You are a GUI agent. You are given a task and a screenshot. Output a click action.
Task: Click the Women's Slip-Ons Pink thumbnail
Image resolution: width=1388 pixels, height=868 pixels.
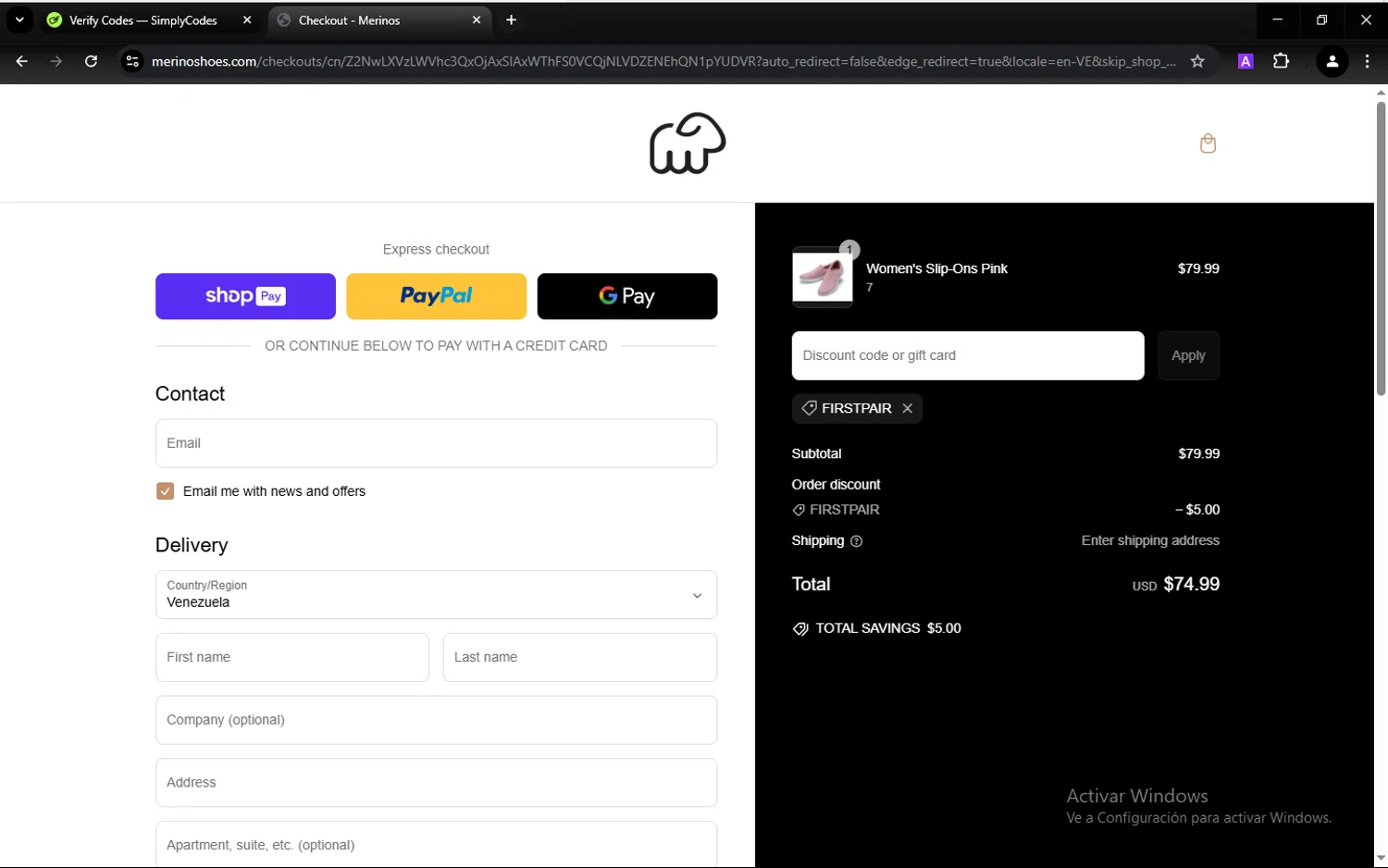[823, 277]
